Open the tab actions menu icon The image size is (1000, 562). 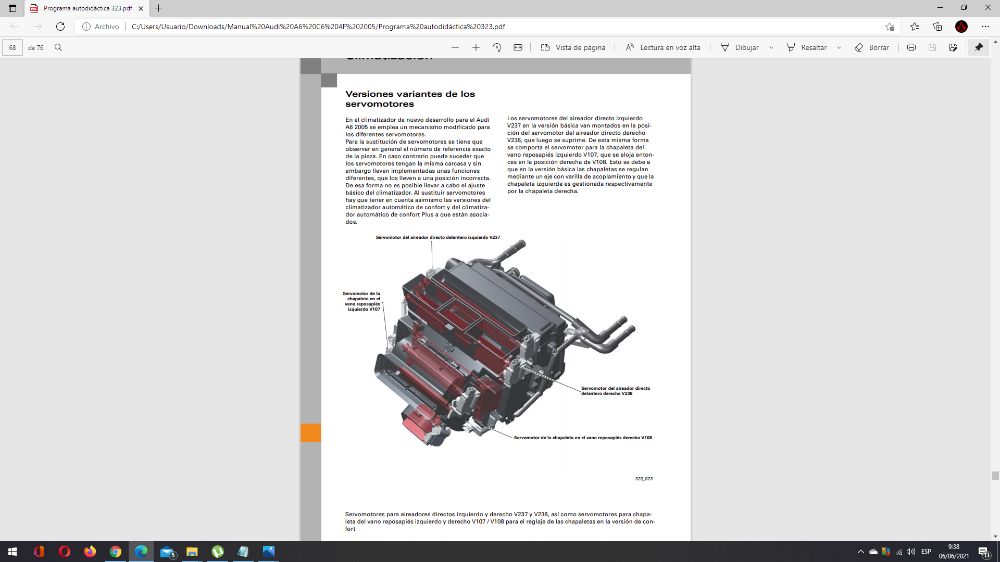(x=12, y=8)
